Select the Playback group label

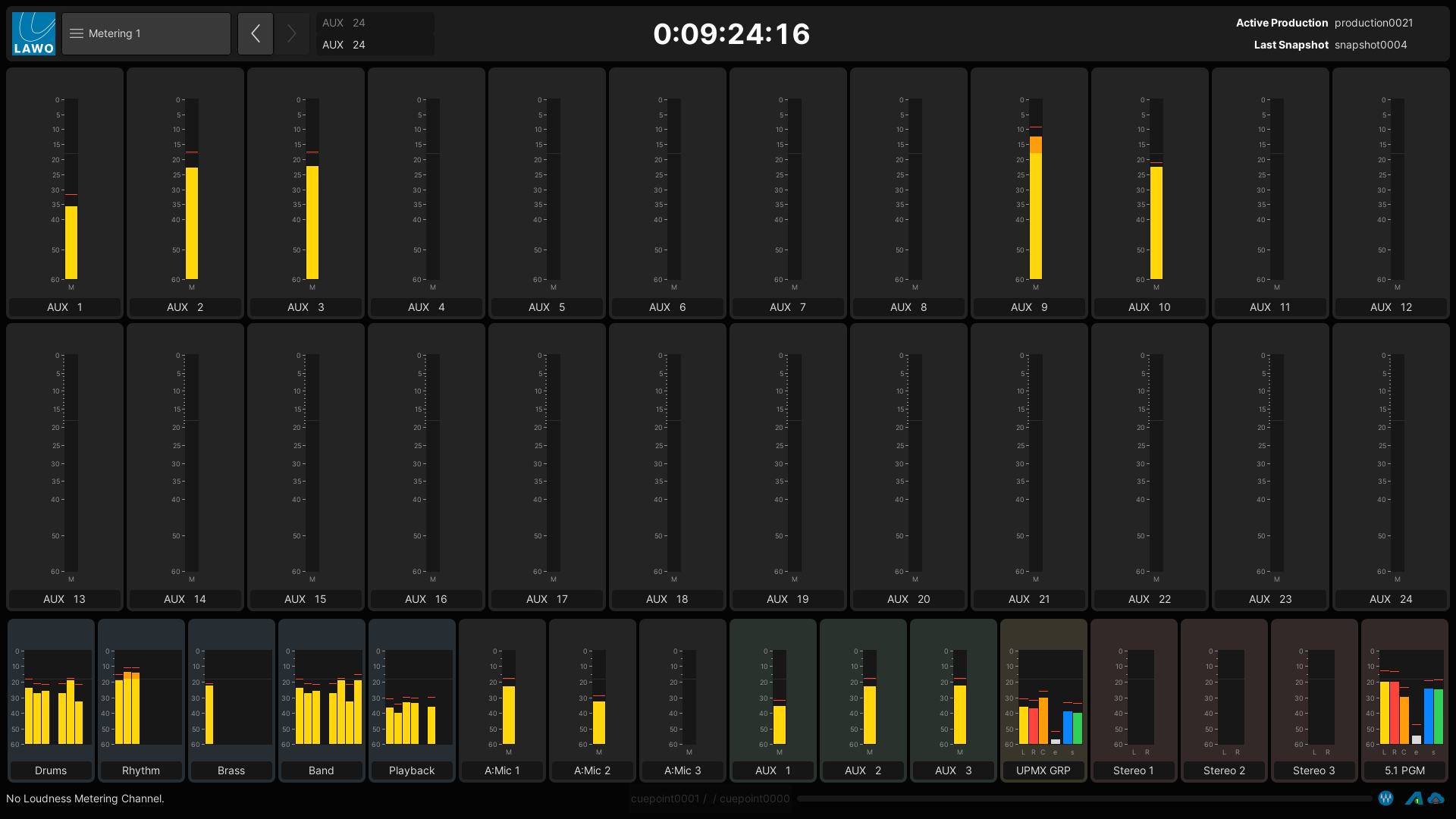412,770
